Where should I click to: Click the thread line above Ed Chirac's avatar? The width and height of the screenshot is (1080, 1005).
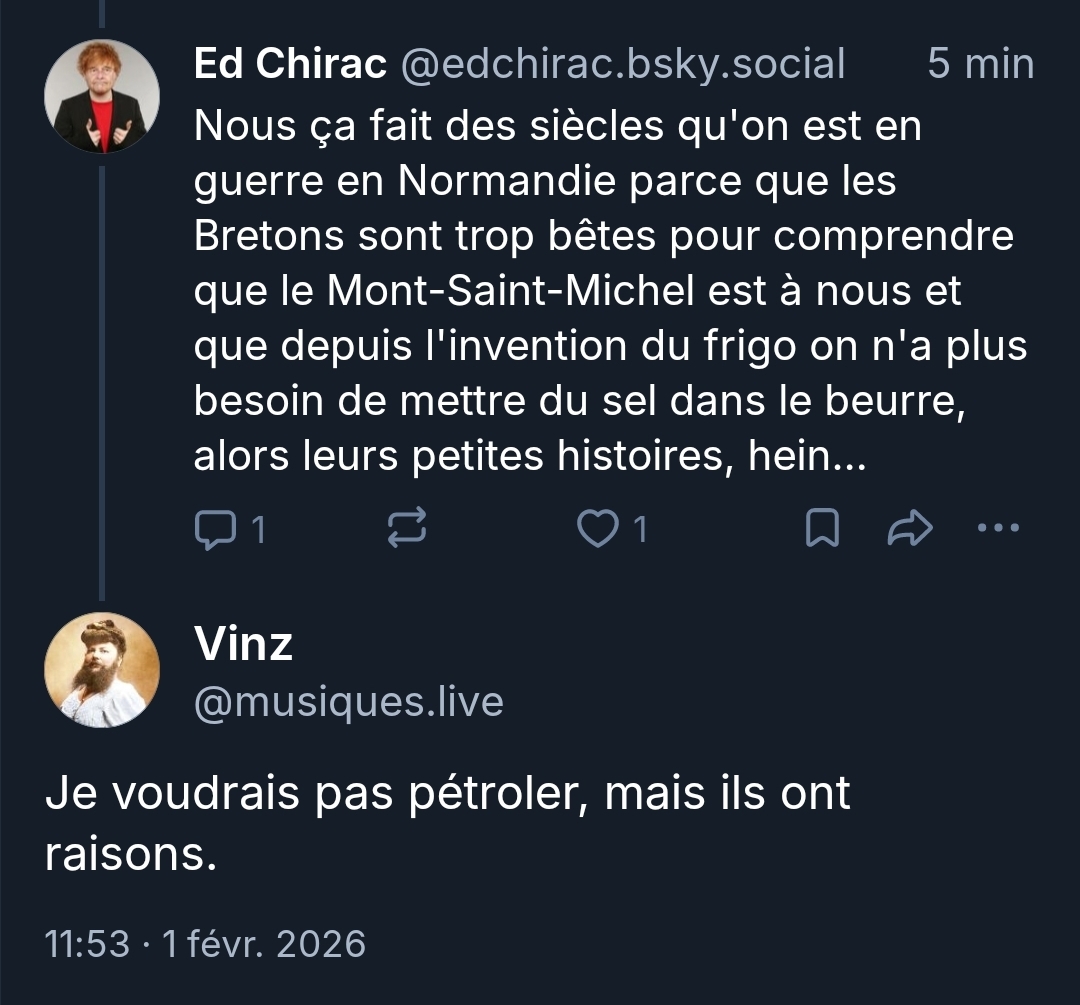click(101, 14)
